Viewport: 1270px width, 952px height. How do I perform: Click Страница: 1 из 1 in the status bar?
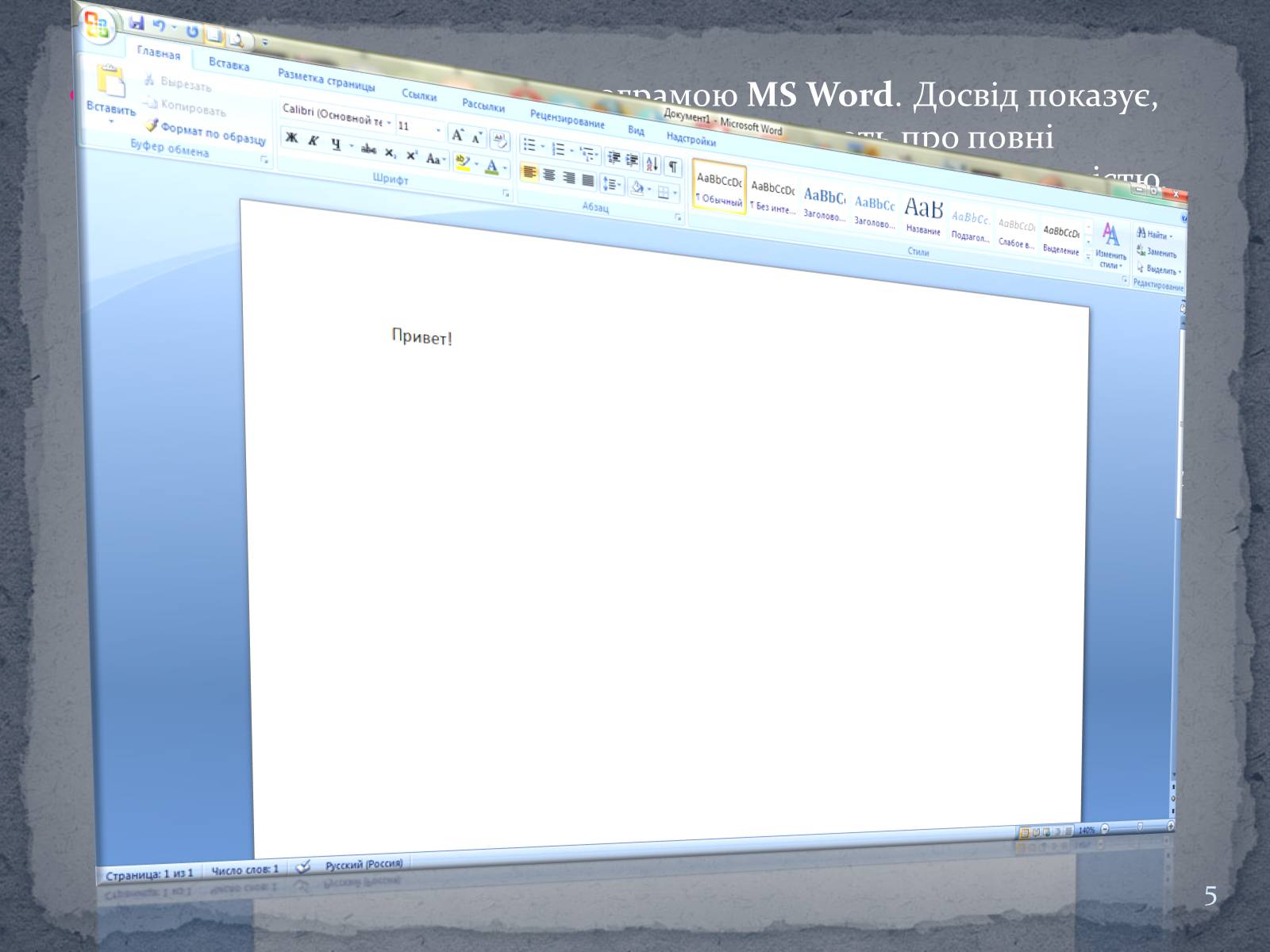[149, 873]
